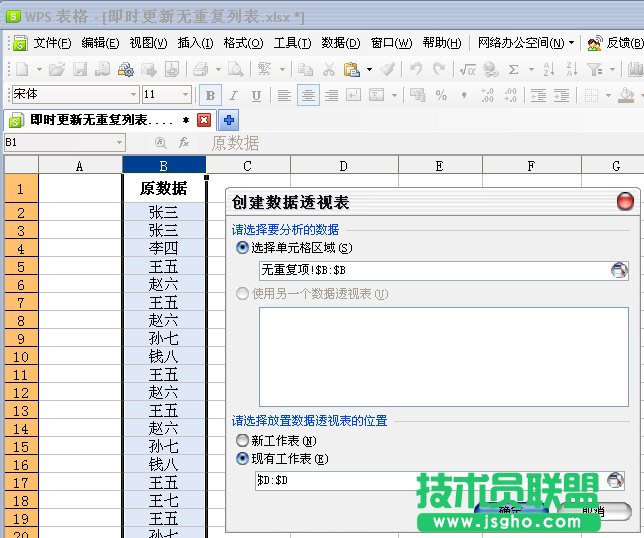Screen dimensions: 644x538
Task: Close the 创建数据透视表 dialog red button
Action: tap(625, 202)
